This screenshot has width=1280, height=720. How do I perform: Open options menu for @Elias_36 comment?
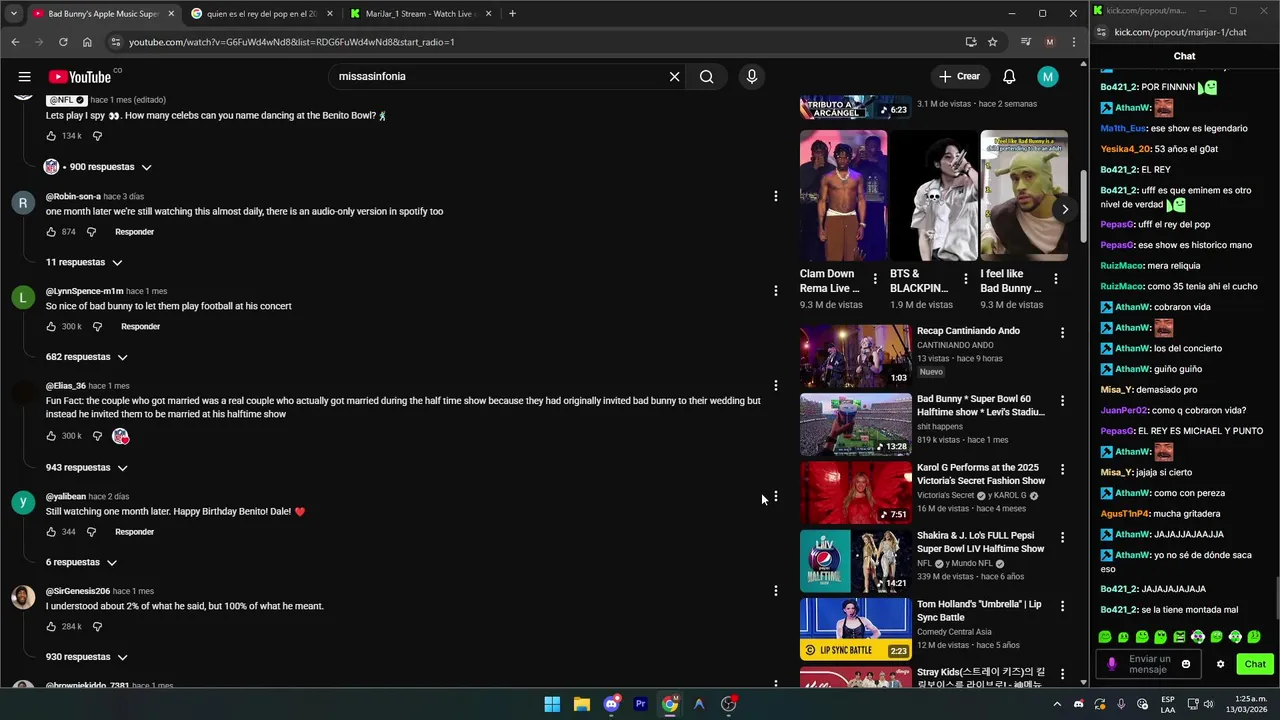(x=775, y=385)
